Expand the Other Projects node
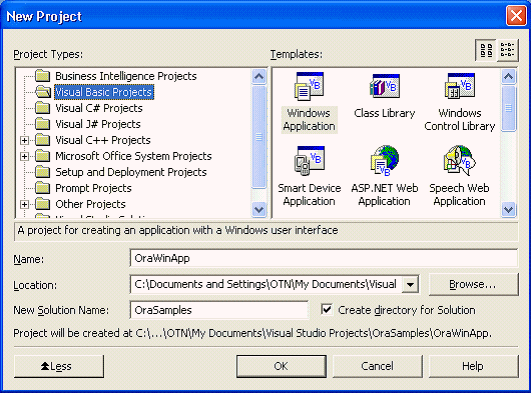This screenshot has width=531, height=393. [24, 204]
